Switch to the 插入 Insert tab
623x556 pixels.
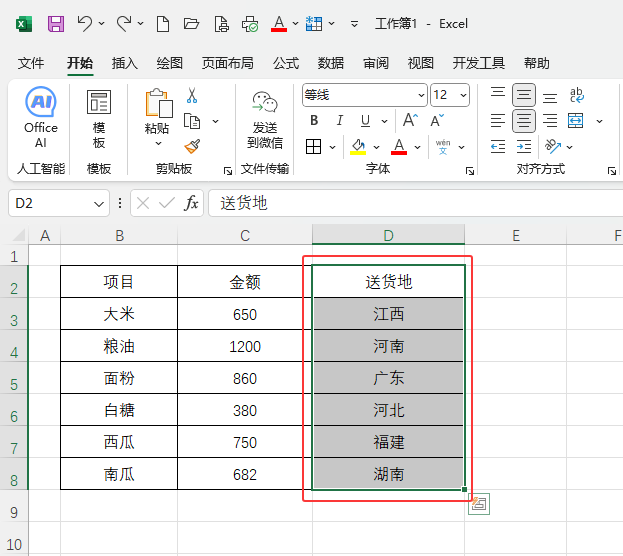point(124,63)
